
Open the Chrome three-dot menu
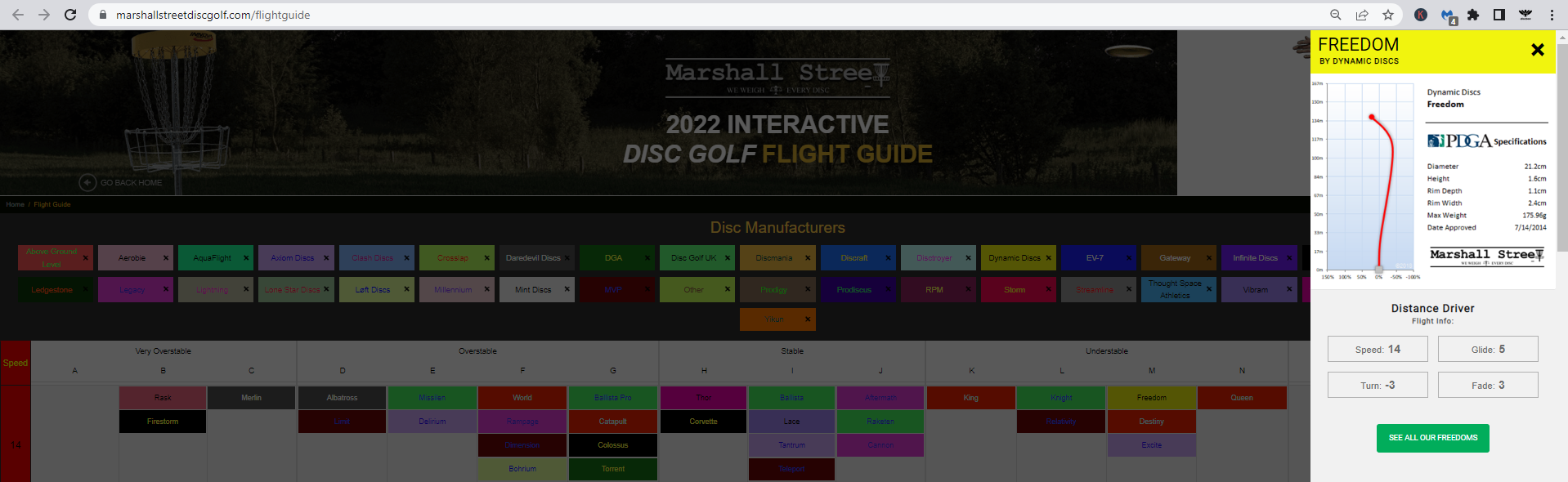(x=1552, y=15)
